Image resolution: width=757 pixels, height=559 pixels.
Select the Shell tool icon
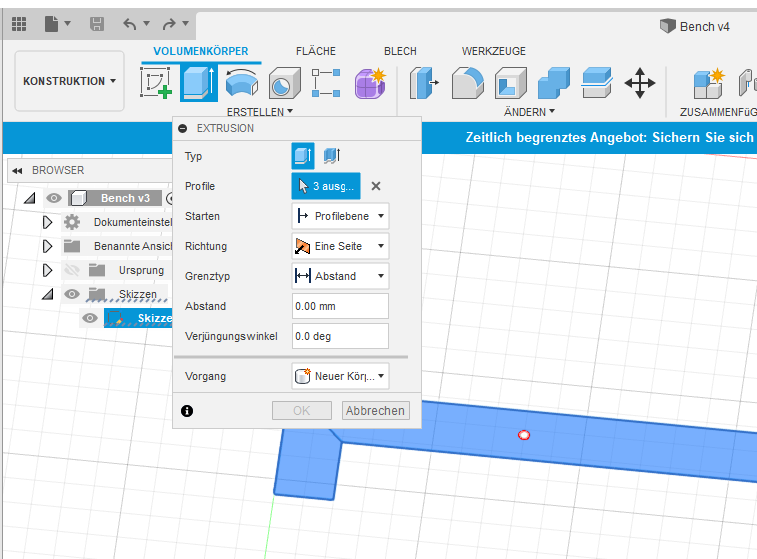click(510, 83)
